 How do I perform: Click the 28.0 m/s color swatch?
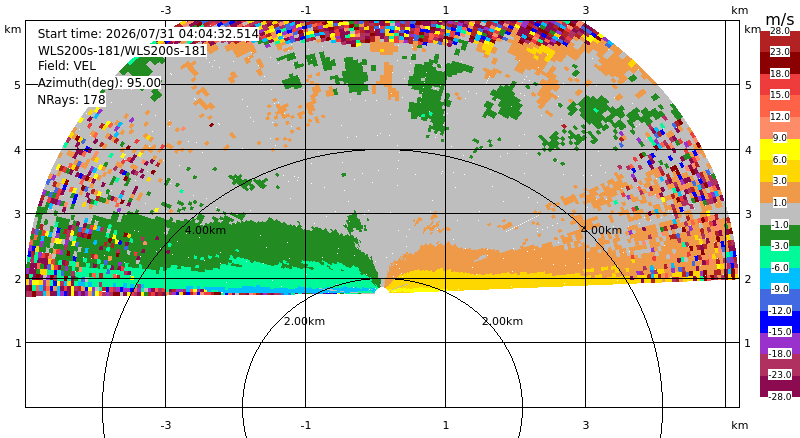pos(780,41)
